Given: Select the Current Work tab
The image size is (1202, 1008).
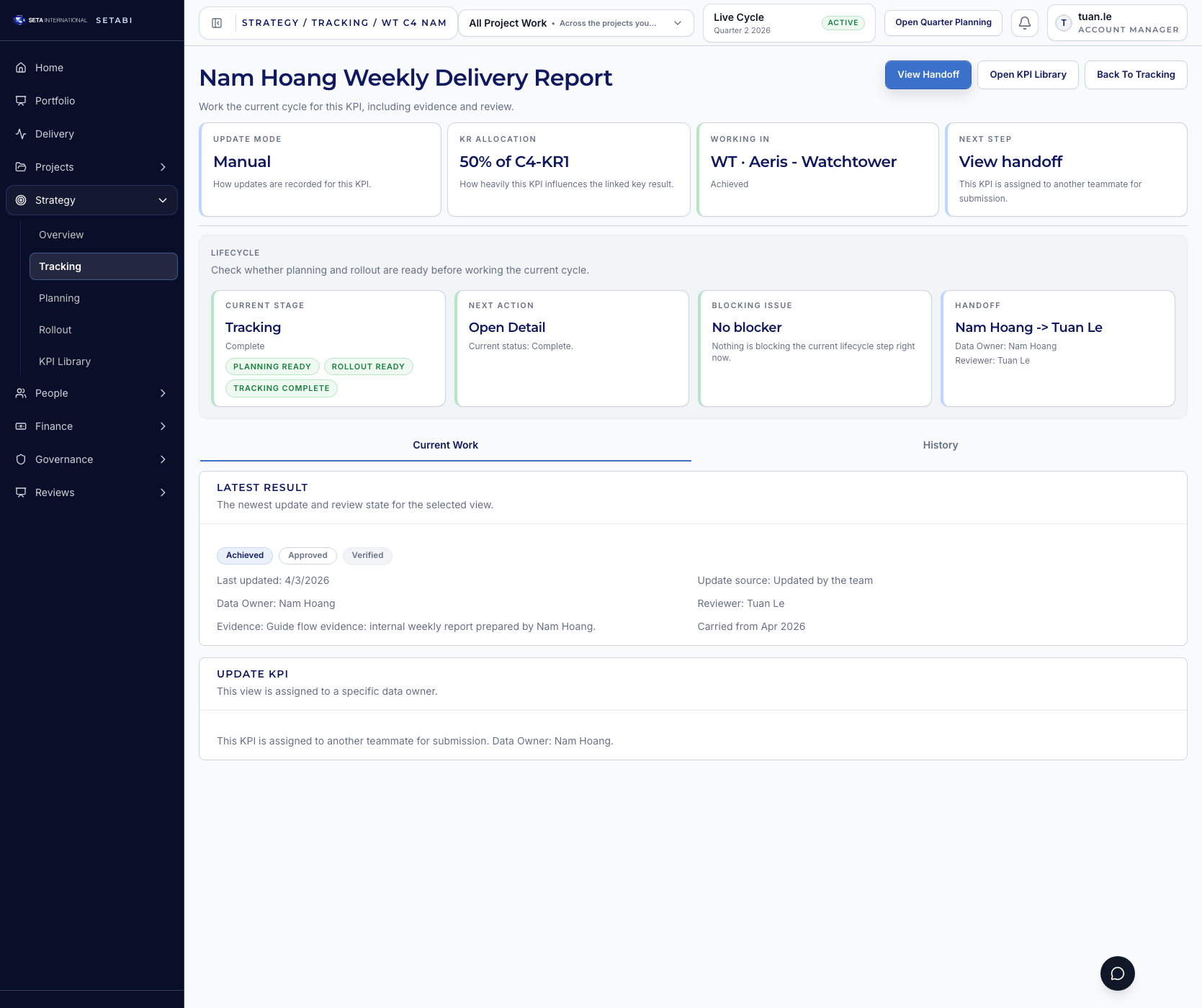Looking at the screenshot, I should pos(445,445).
